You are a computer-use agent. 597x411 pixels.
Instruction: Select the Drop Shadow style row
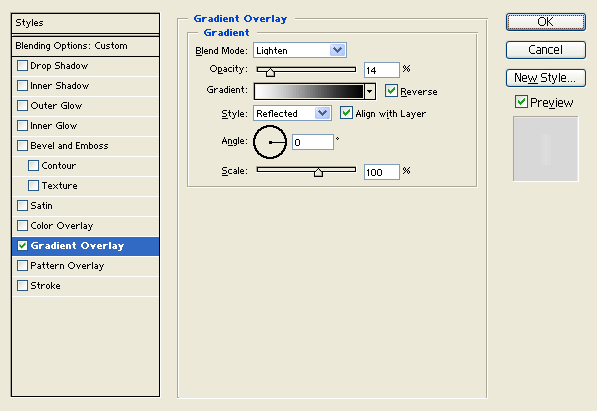(x=85, y=66)
